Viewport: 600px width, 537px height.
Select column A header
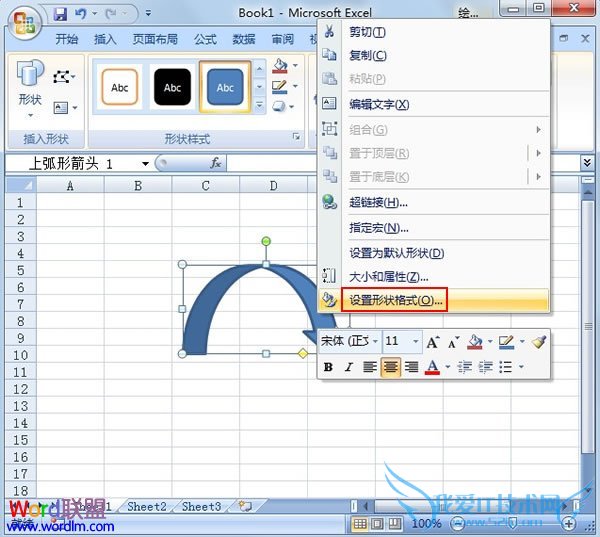tap(70, 186)
